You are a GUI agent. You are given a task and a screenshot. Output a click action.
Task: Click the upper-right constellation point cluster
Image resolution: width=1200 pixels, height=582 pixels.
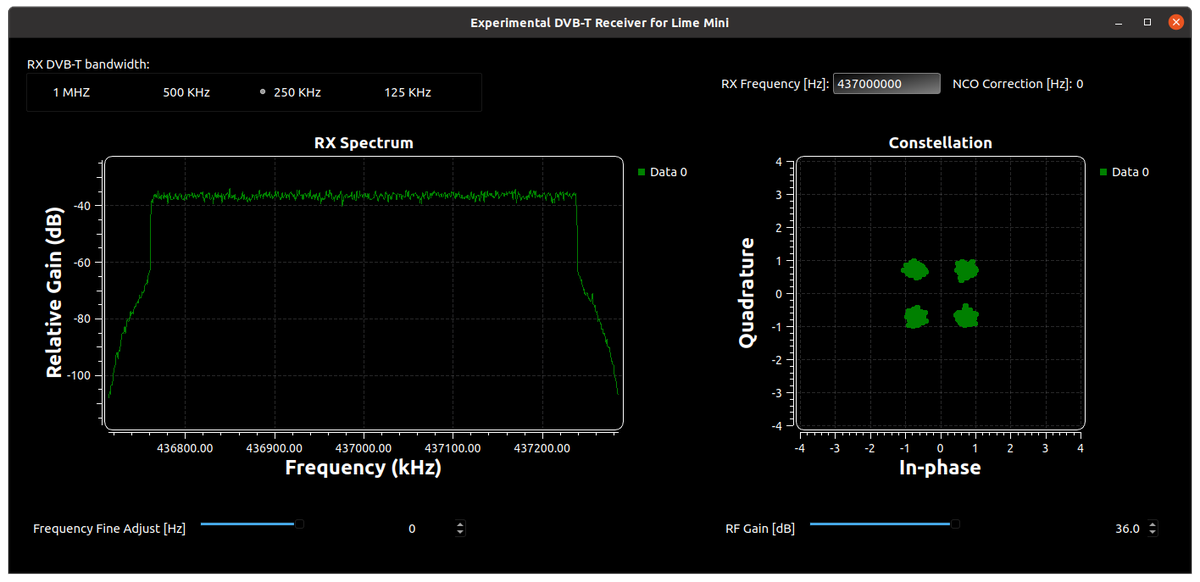click(x=966, y=269)
